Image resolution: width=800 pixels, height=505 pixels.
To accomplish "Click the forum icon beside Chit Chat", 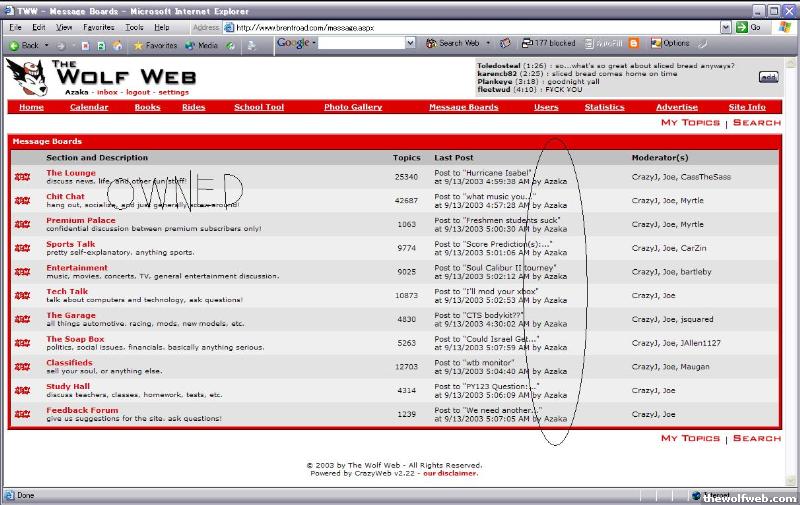I will pos(22,200).
